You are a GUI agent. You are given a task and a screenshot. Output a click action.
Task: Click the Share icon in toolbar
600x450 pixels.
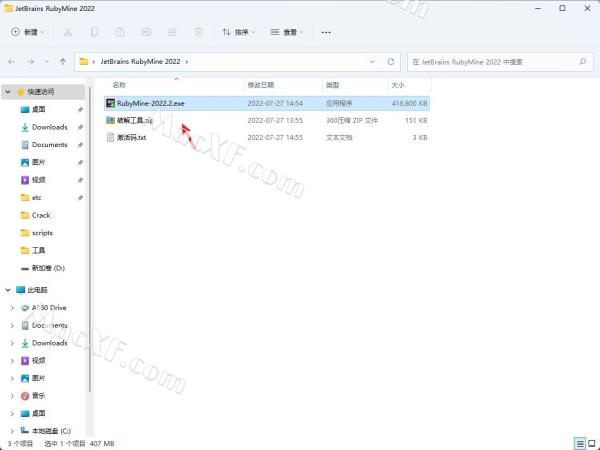point(172,32)
